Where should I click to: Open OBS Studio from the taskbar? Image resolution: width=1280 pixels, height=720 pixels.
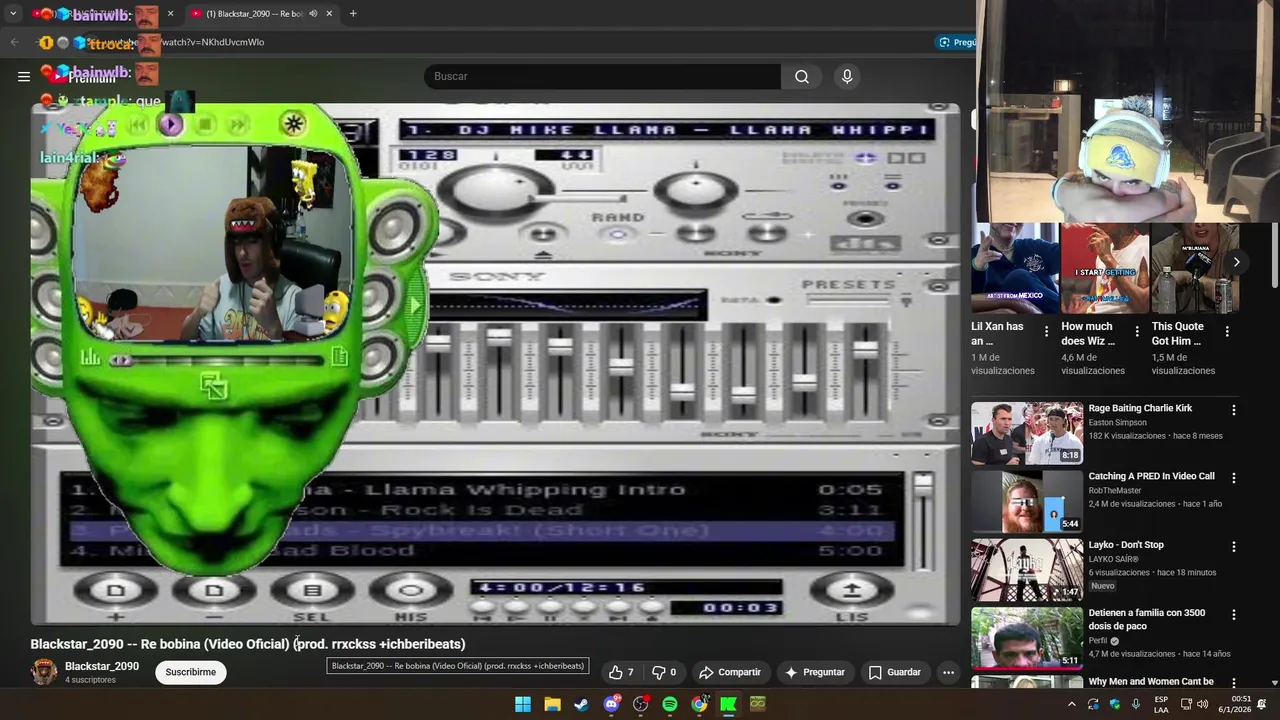point(640,704)
